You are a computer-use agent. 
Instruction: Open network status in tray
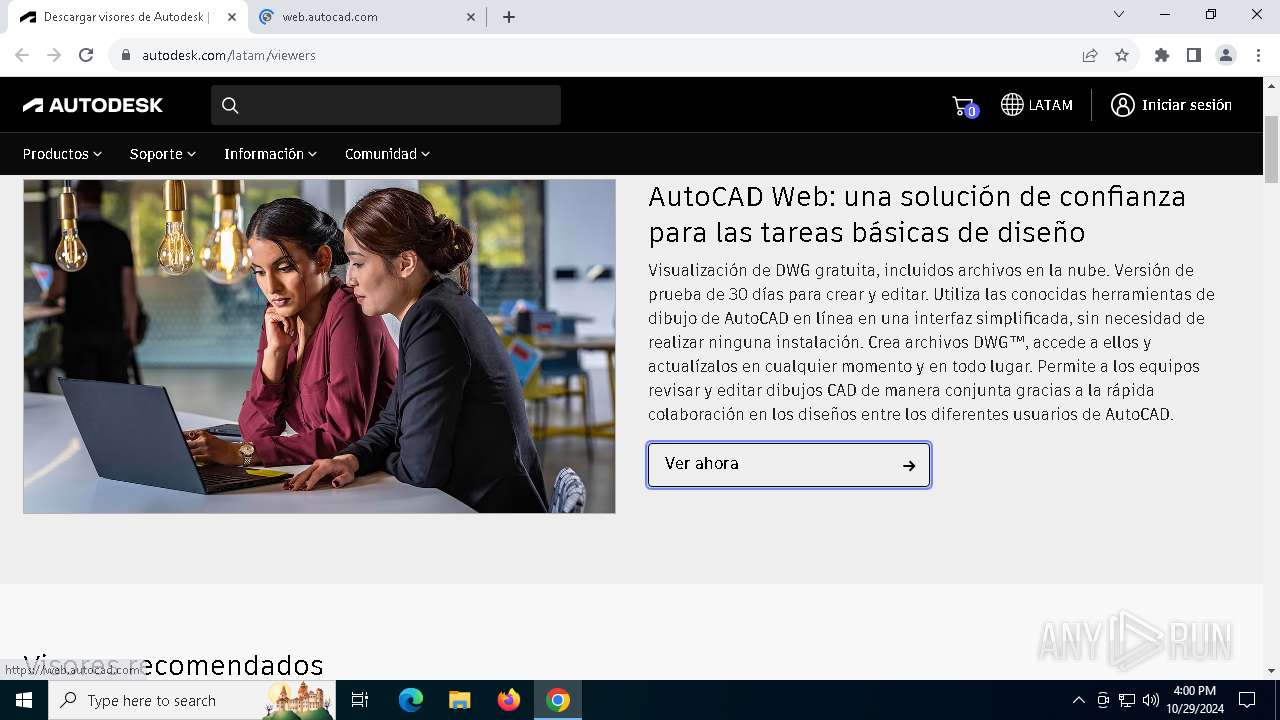tap(1127, 700)
